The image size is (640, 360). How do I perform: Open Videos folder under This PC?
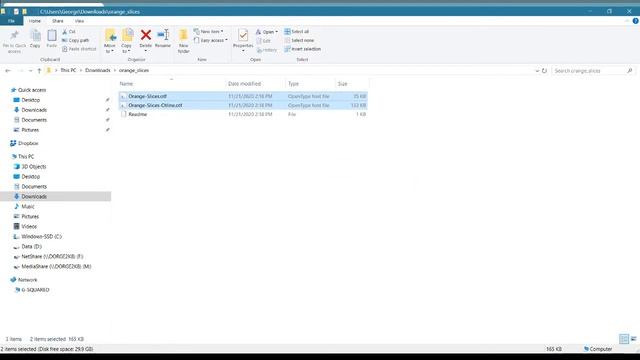29,227
